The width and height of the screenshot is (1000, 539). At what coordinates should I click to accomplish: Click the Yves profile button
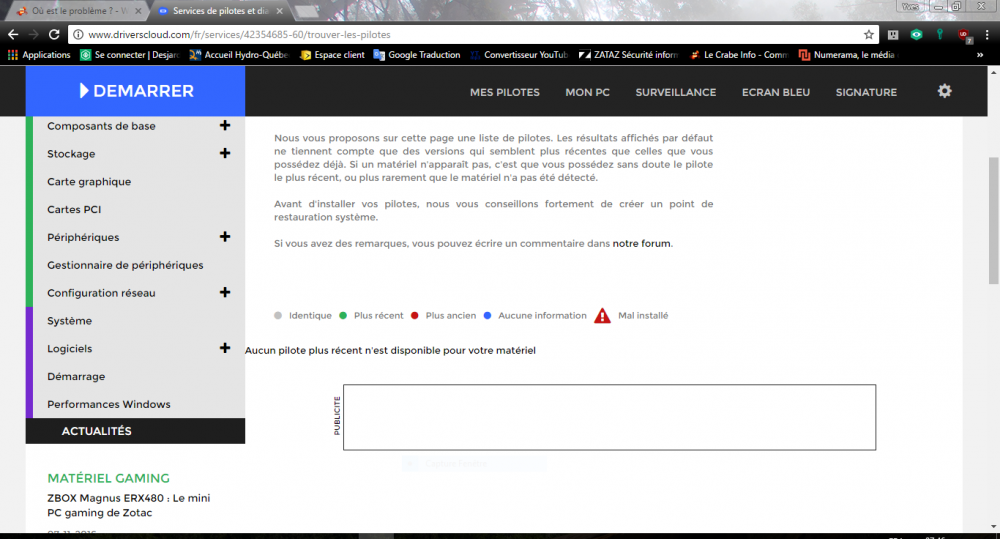pos(910,6)
